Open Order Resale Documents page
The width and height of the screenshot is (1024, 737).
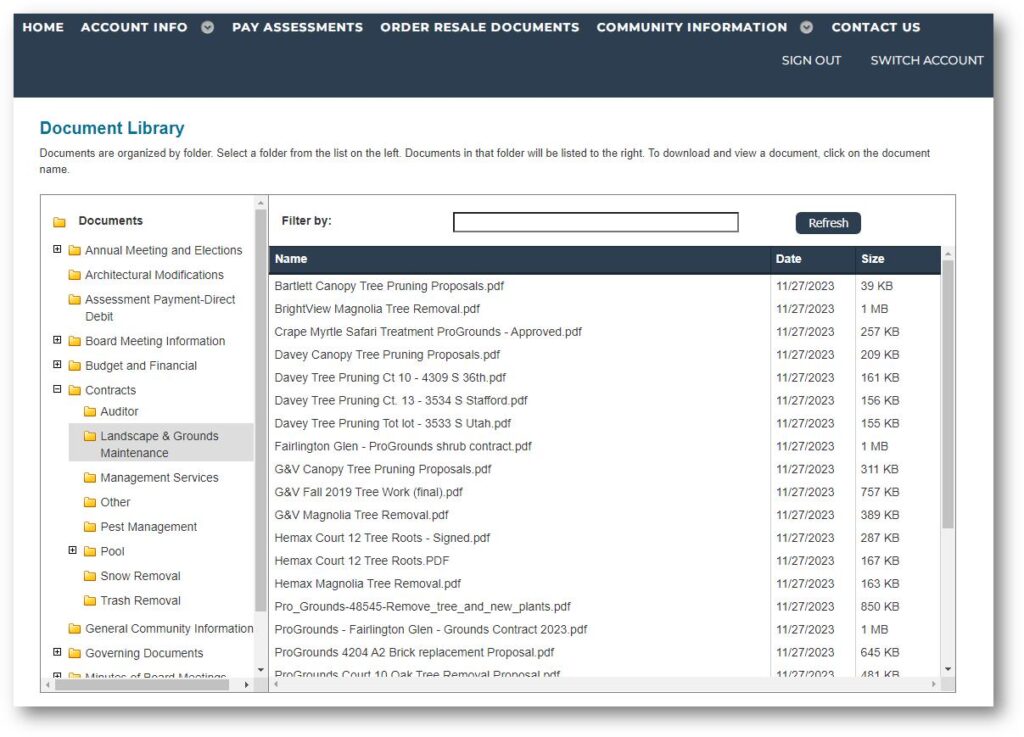point(479,27)
